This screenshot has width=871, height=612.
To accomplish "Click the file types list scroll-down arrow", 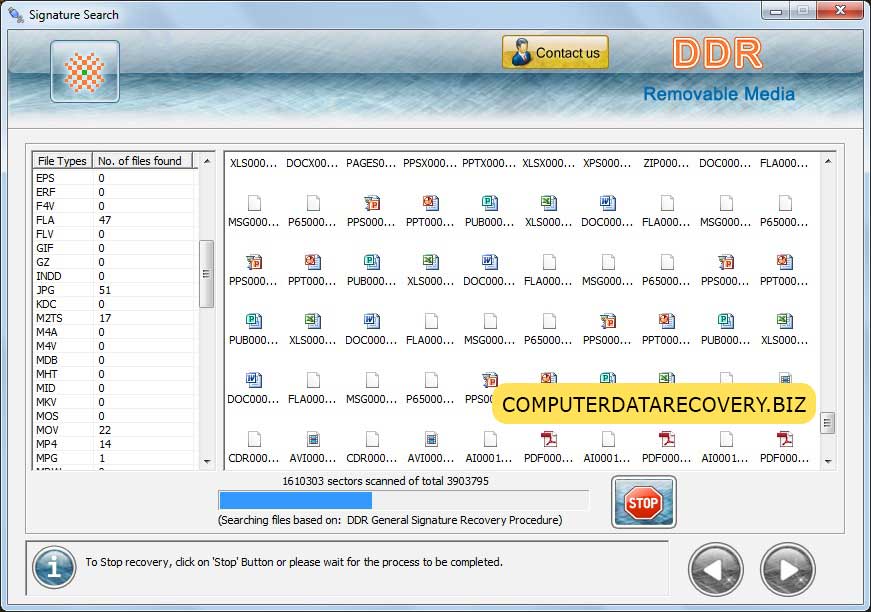I will (207, 461).
